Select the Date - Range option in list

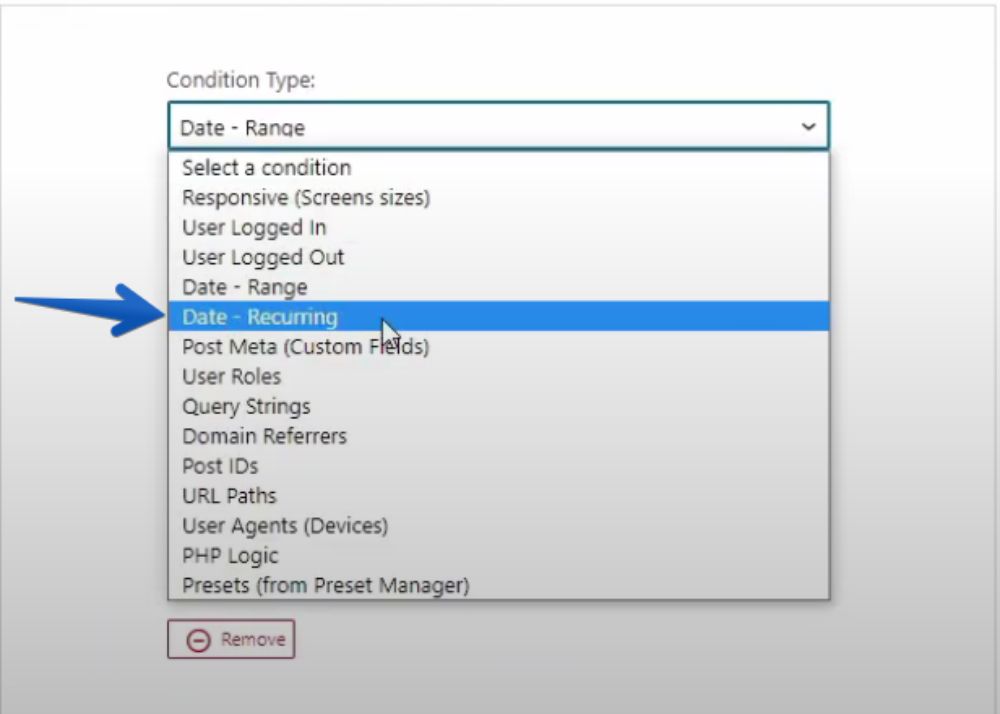[x=499, y=287]
